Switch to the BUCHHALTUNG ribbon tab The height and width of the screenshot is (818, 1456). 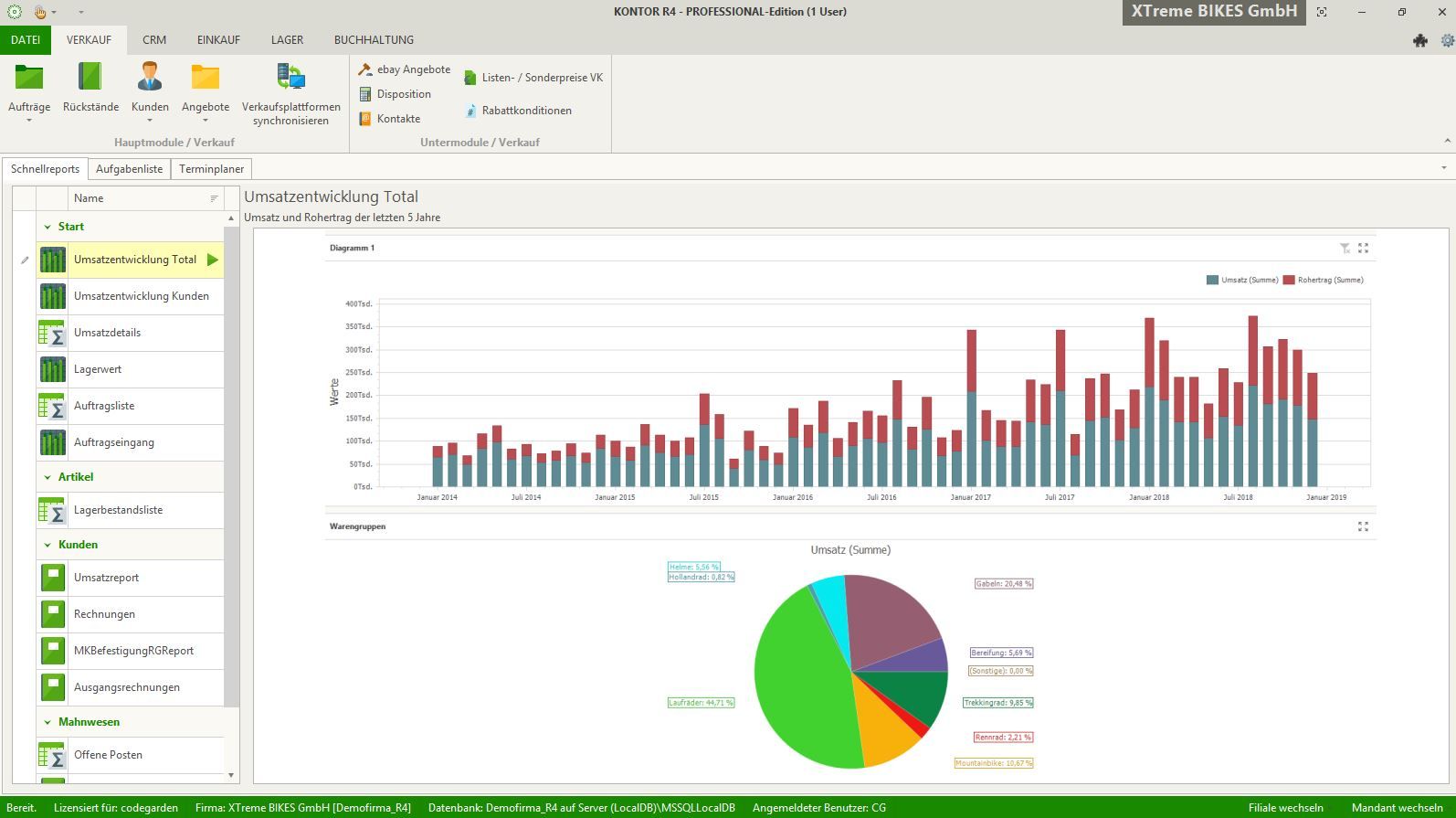point(374,40)
